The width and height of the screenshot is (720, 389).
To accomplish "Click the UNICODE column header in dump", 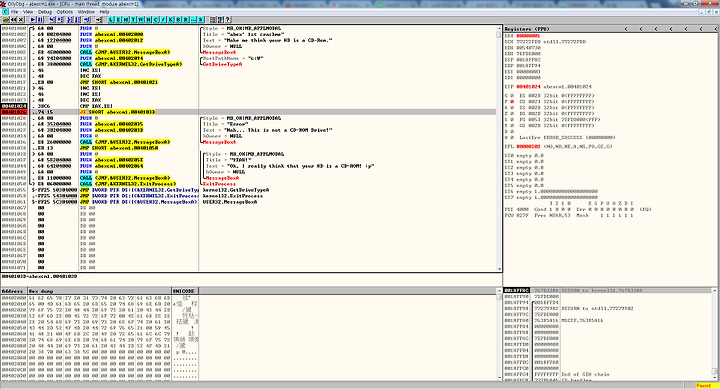I will pyautogui.click(x=185, y=291).
